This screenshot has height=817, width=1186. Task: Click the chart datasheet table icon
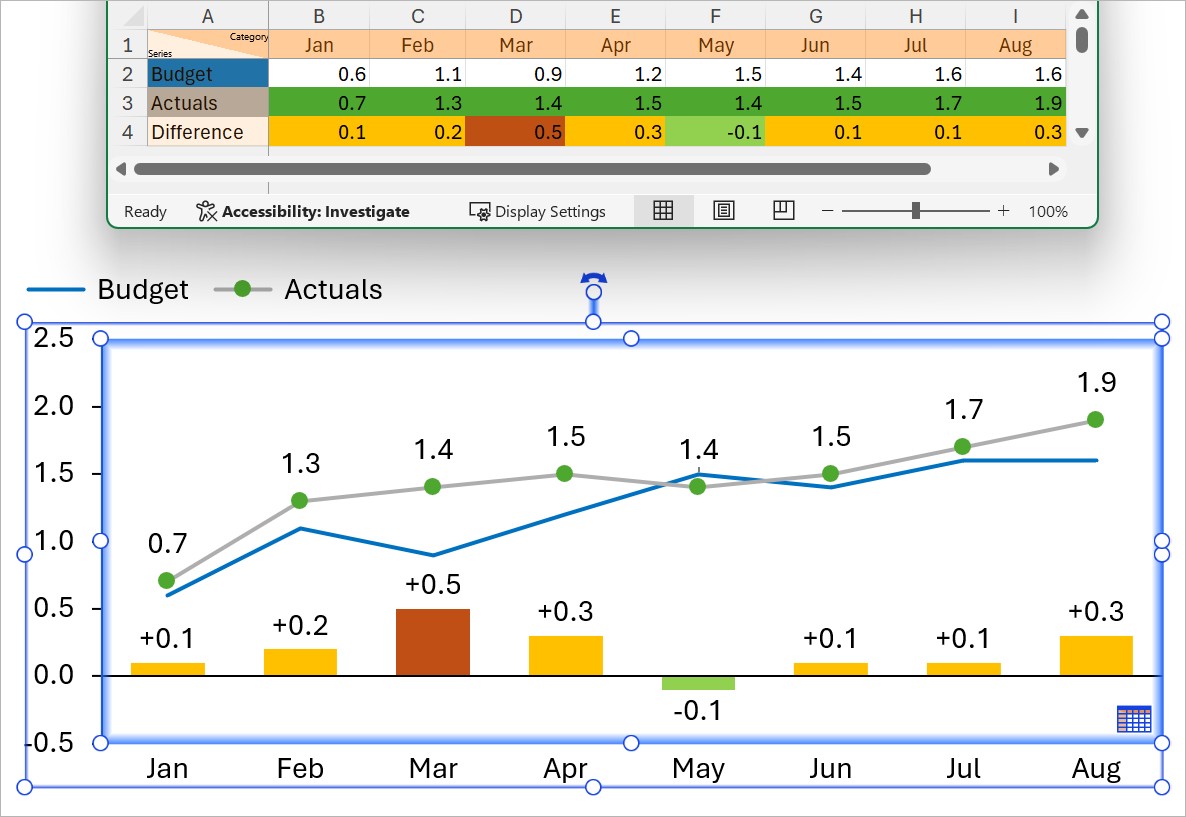(1133, 718)
